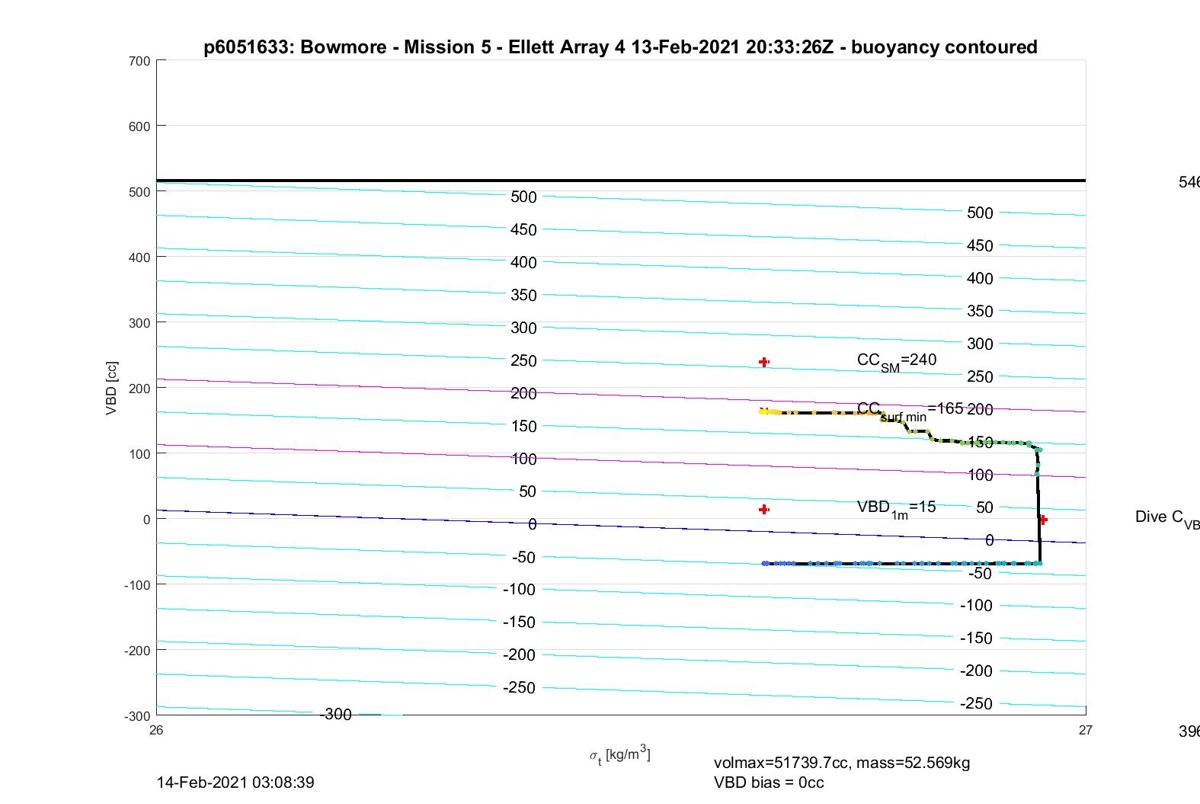Click the y-axis tick label 200
The width and height of the screenshot is (1200, 804).
[x=138, y=388]
